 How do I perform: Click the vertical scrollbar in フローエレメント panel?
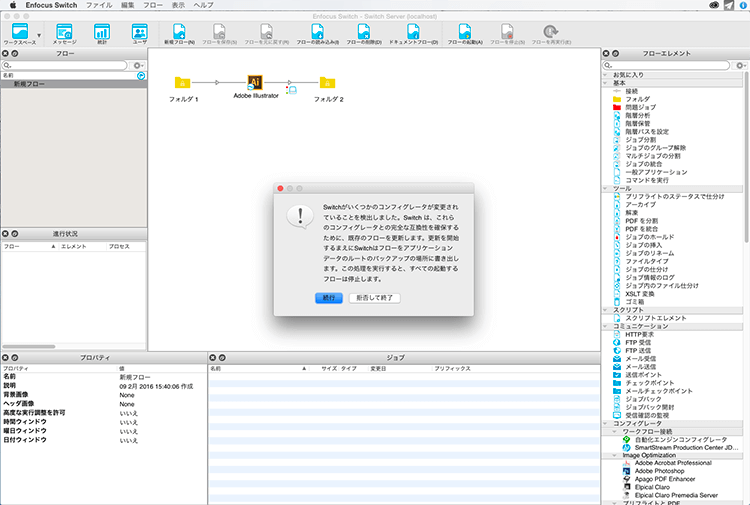tap(746, 158)
